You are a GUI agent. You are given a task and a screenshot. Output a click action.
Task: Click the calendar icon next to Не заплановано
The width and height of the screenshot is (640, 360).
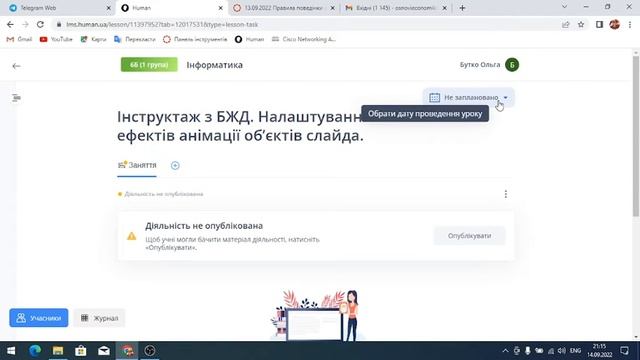coord(435,98)
